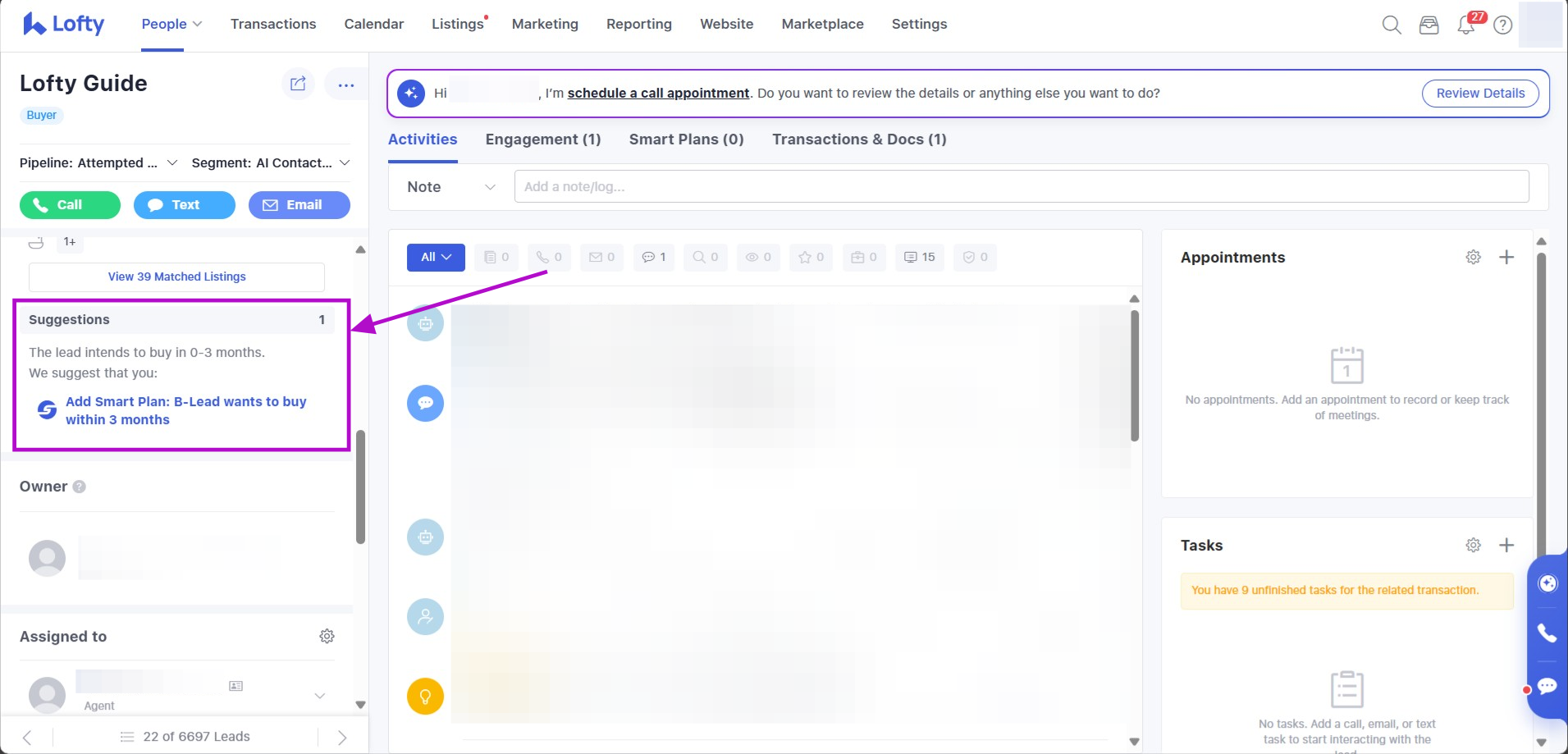The image size is (1568, 754).
Task: Filter activities by text messages icon
Action: tap(654, 258)
